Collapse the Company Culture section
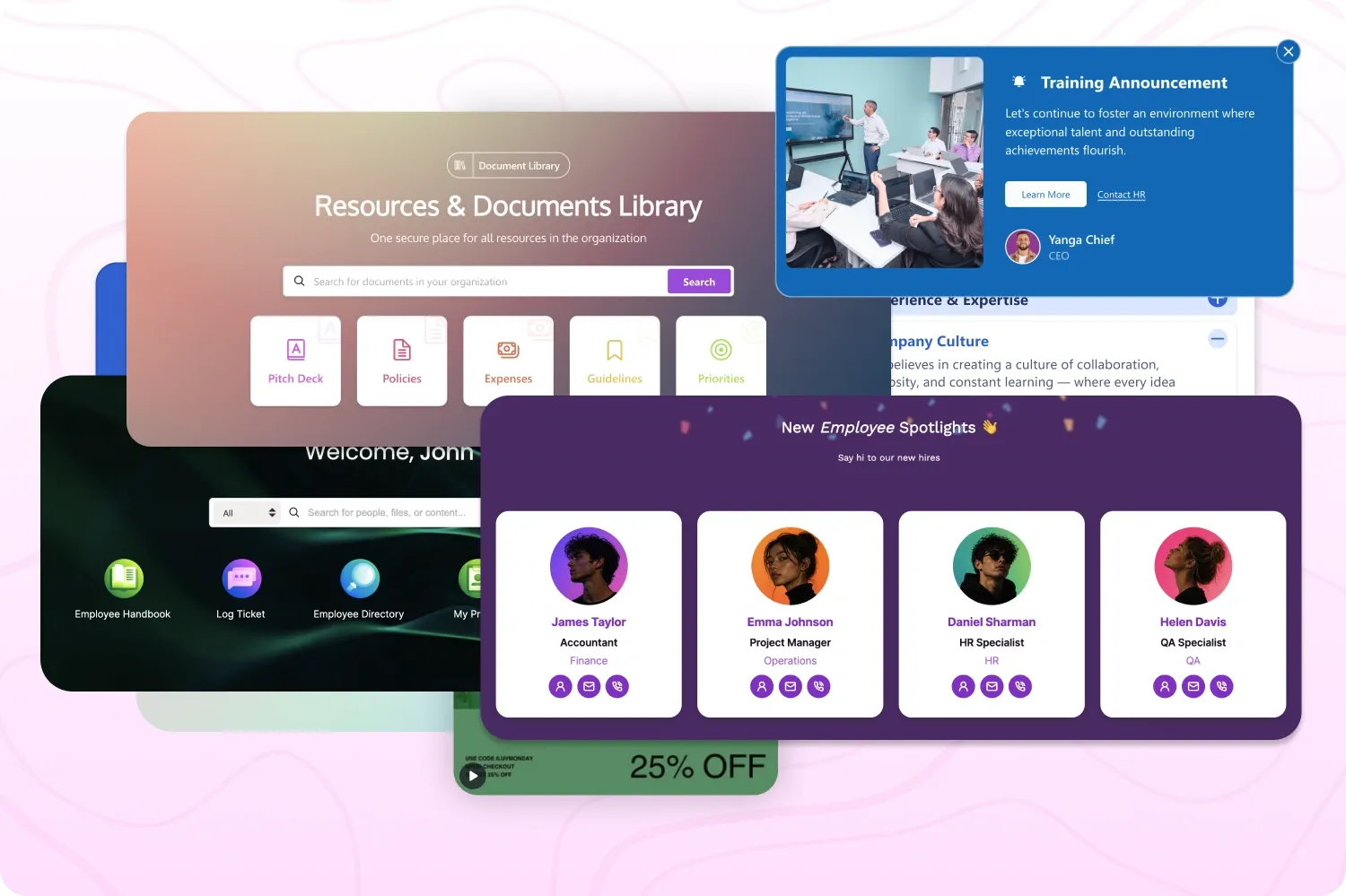The image size is (1346, 896). coord(1218,338)
